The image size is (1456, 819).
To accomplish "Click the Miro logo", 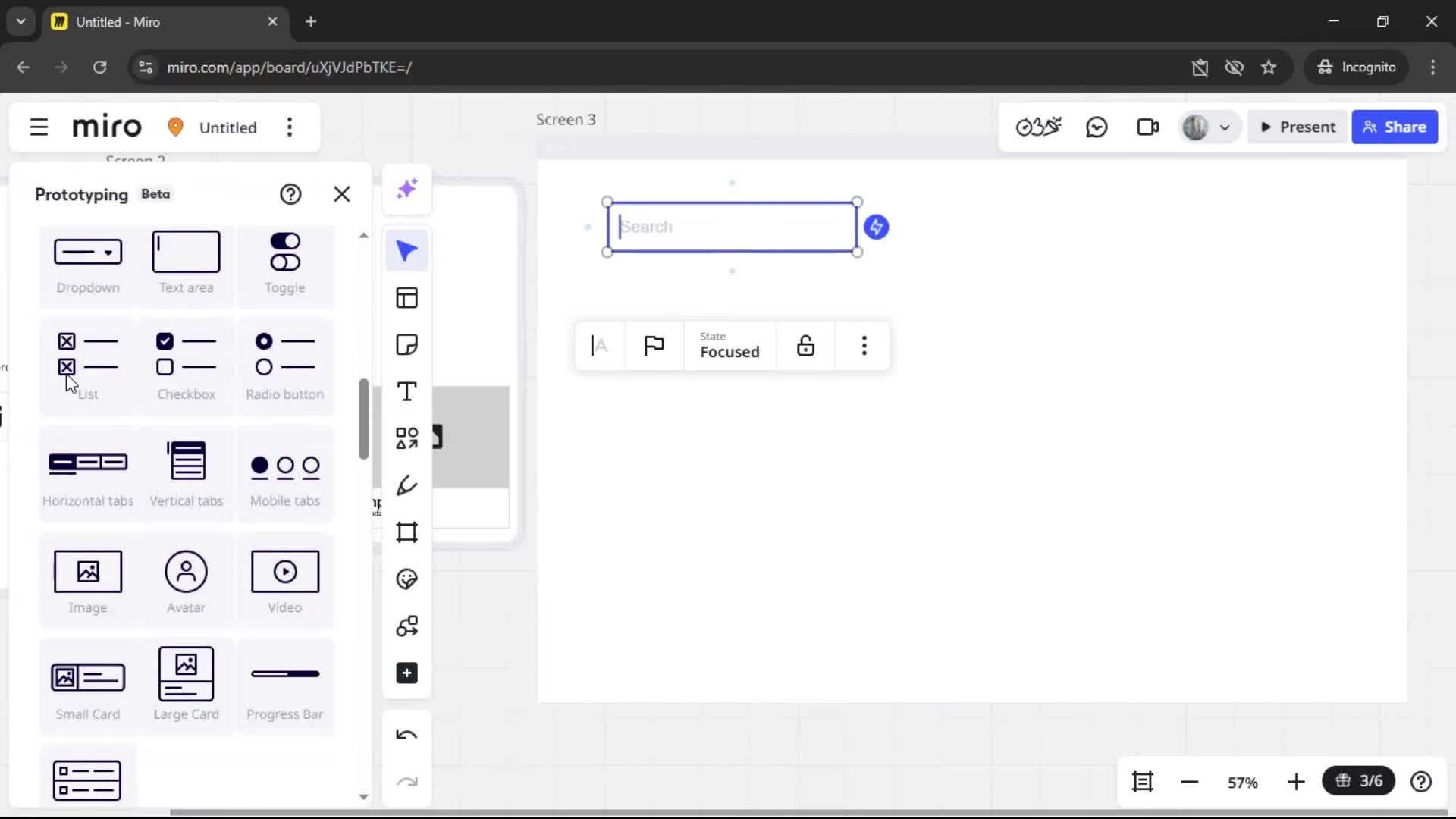I will click(x=107, y=127).
